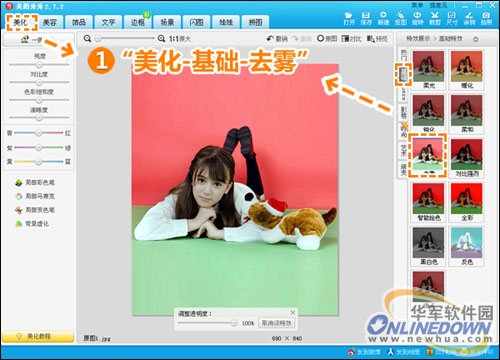This screenshot has height=360, width=500.
Task: Click the 撤销 (Undo) arrow
Action: (277, 39)
